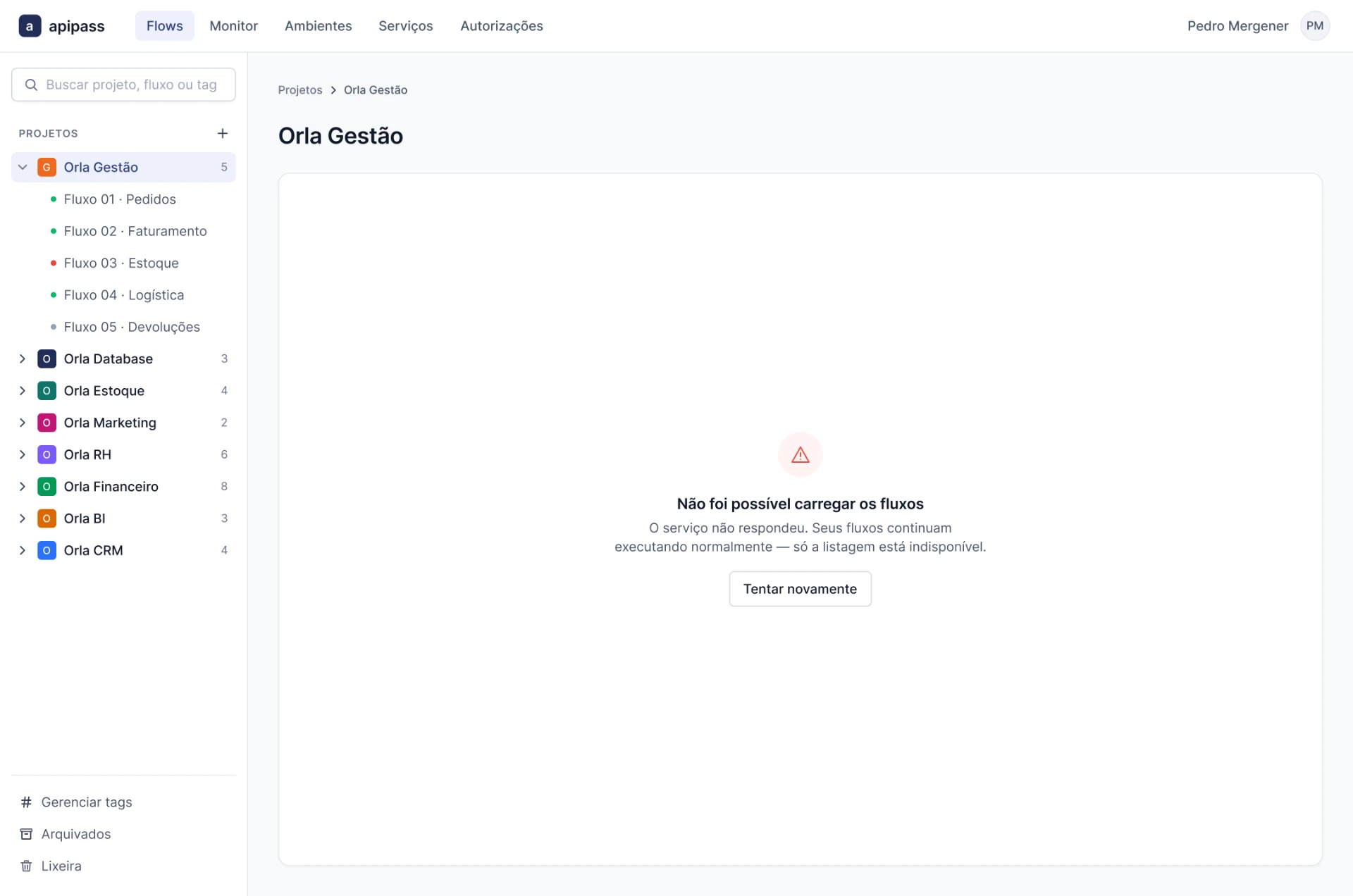Click the Orla Gestão orange project icon

47,167
